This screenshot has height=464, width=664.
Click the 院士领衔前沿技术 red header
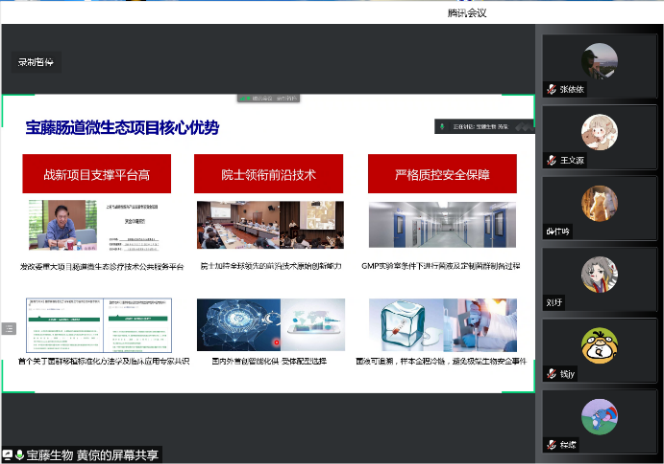click(268, 174)
